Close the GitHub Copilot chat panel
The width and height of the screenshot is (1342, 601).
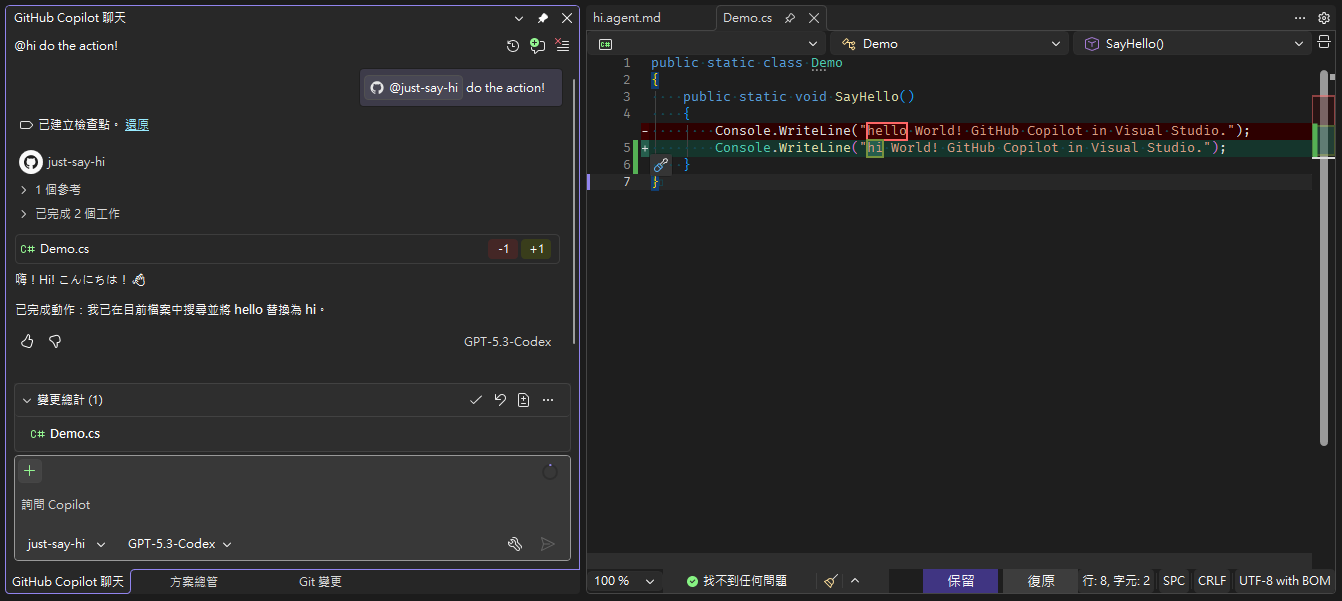[567, 18]
